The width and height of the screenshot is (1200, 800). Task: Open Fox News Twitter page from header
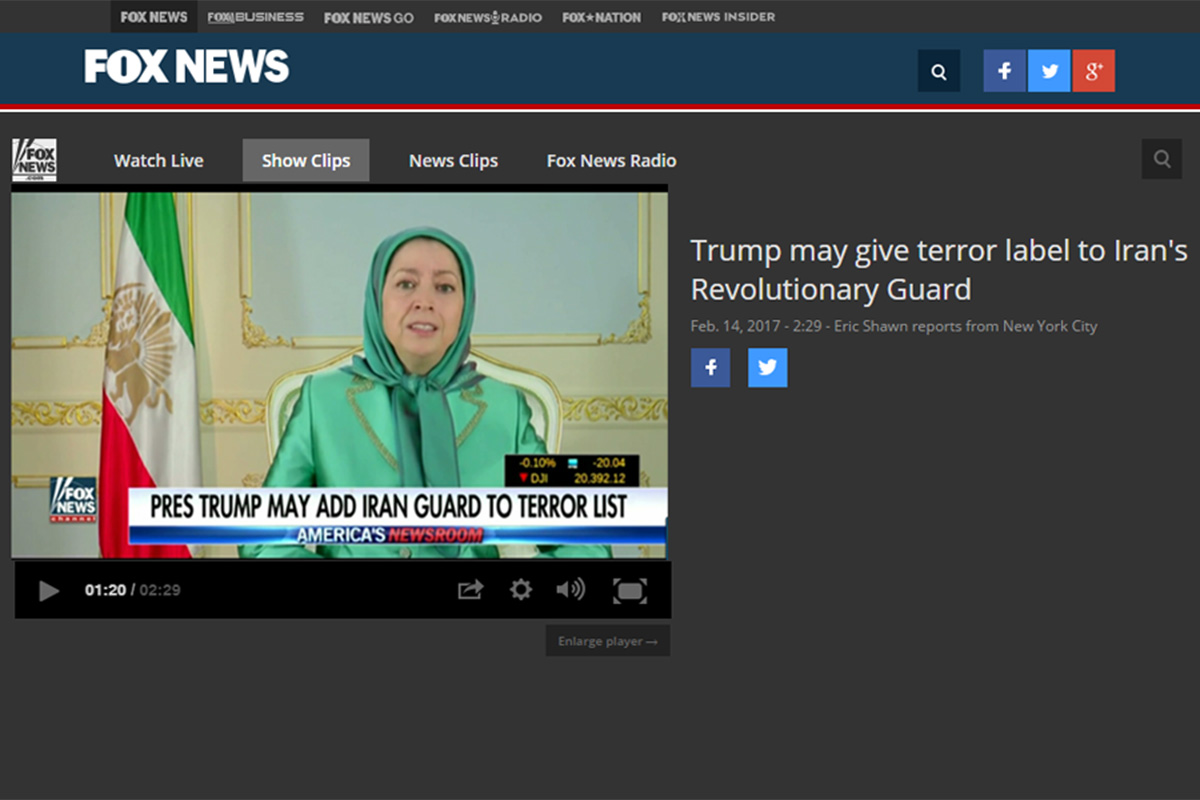pyautogui.click(x=1049, y=71)
